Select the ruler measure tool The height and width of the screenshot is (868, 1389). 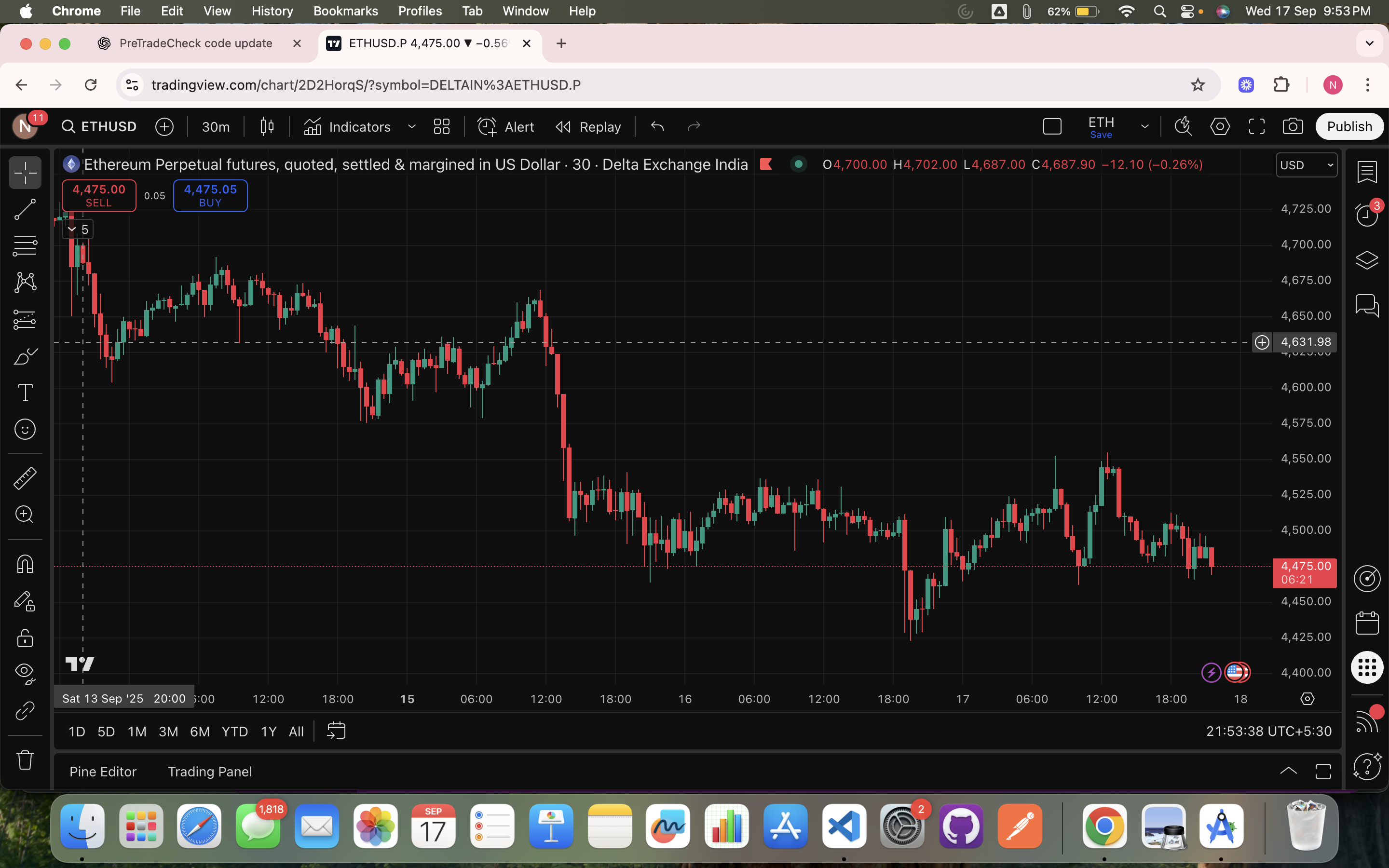point(25,477)
